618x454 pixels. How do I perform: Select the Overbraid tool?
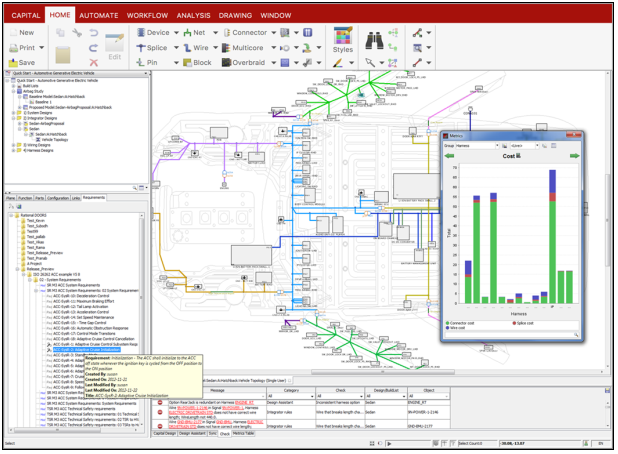(243, 63)
